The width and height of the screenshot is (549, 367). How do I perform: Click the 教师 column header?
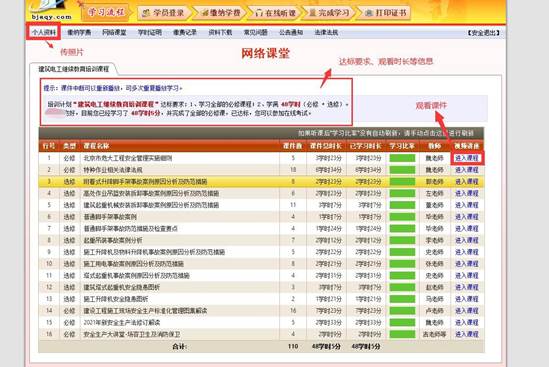click(x=435, y=146)
